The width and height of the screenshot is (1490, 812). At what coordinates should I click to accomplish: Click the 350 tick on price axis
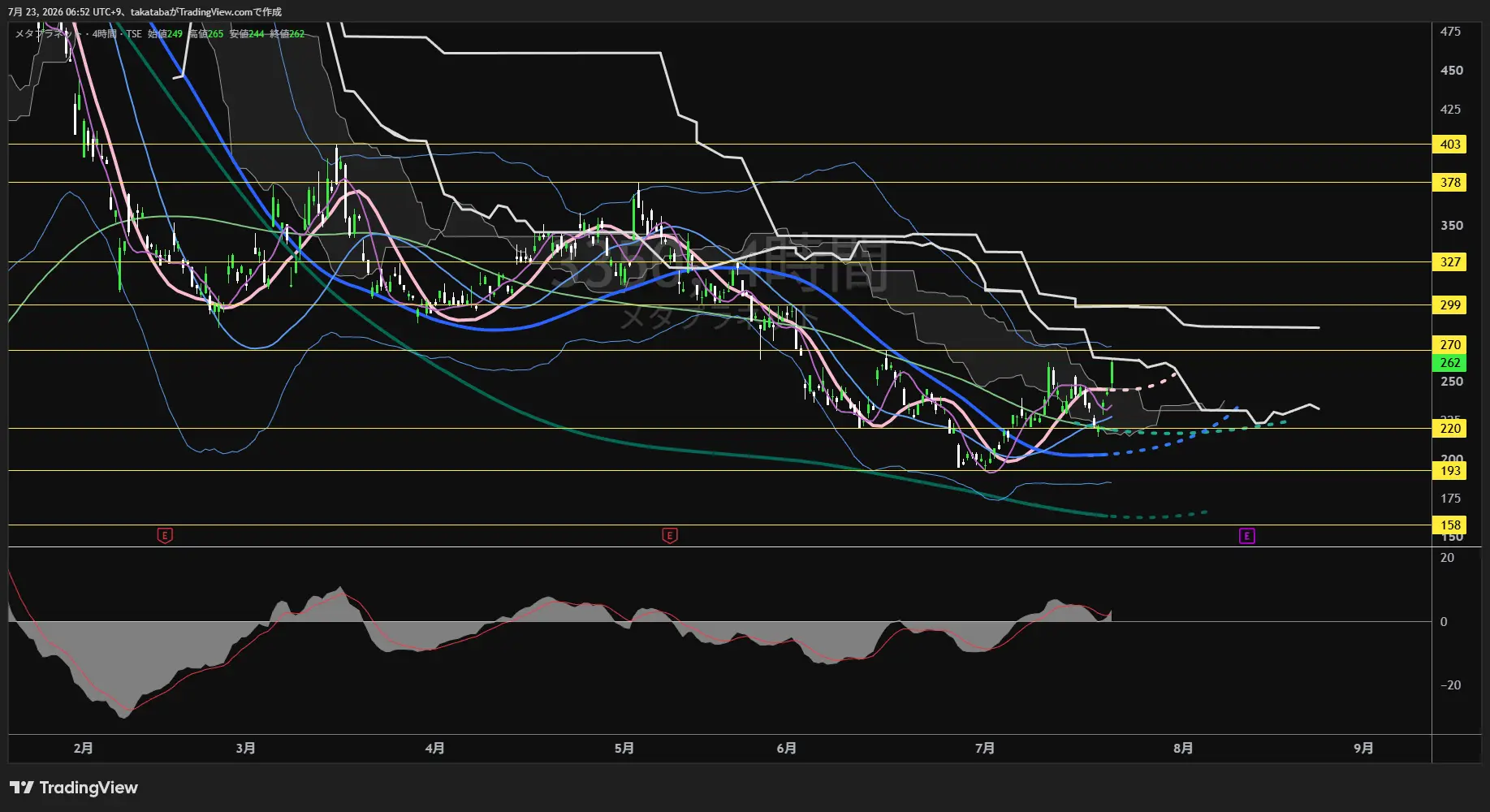[x=1451, y=226]
